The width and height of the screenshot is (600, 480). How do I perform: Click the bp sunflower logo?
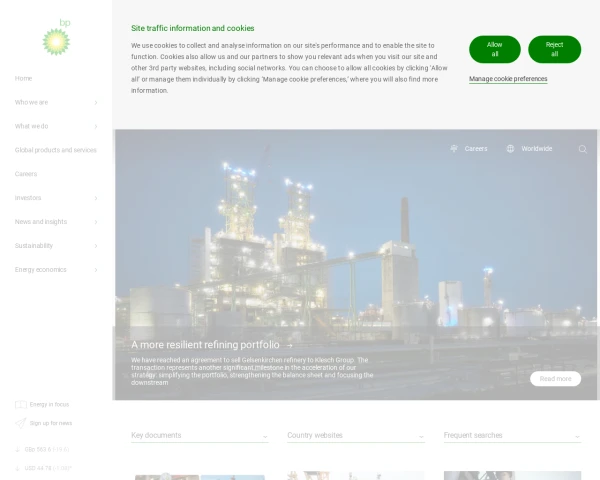pos(57,37)
